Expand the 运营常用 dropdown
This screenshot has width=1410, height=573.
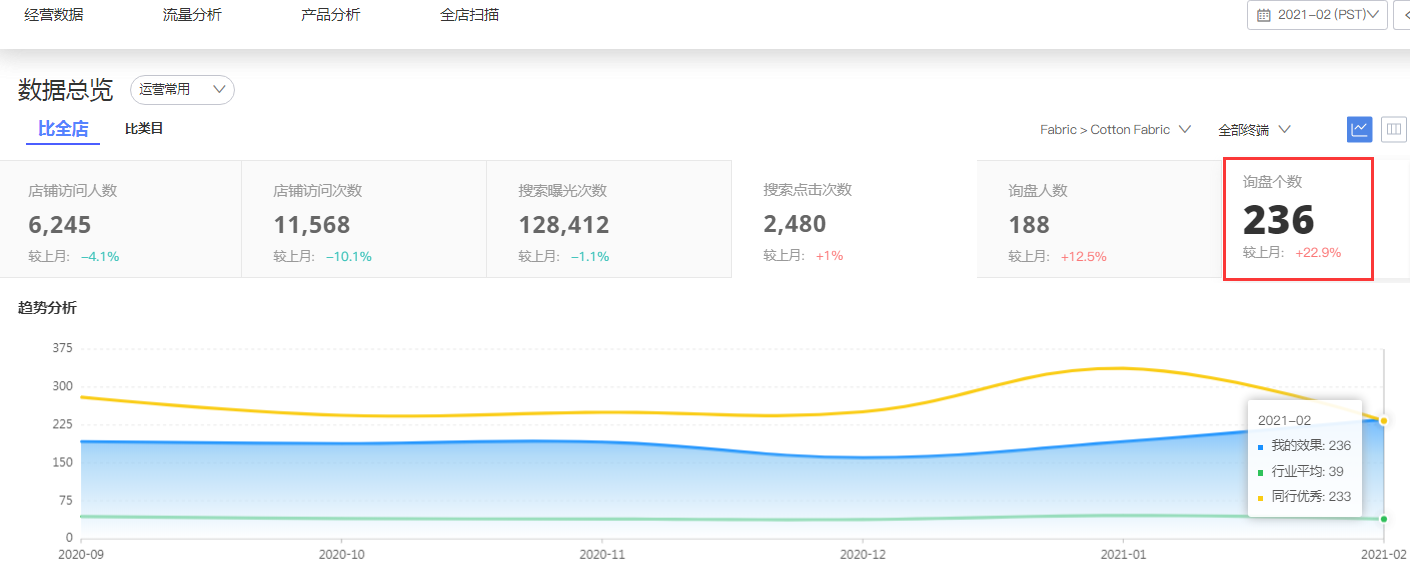point(182,90)
